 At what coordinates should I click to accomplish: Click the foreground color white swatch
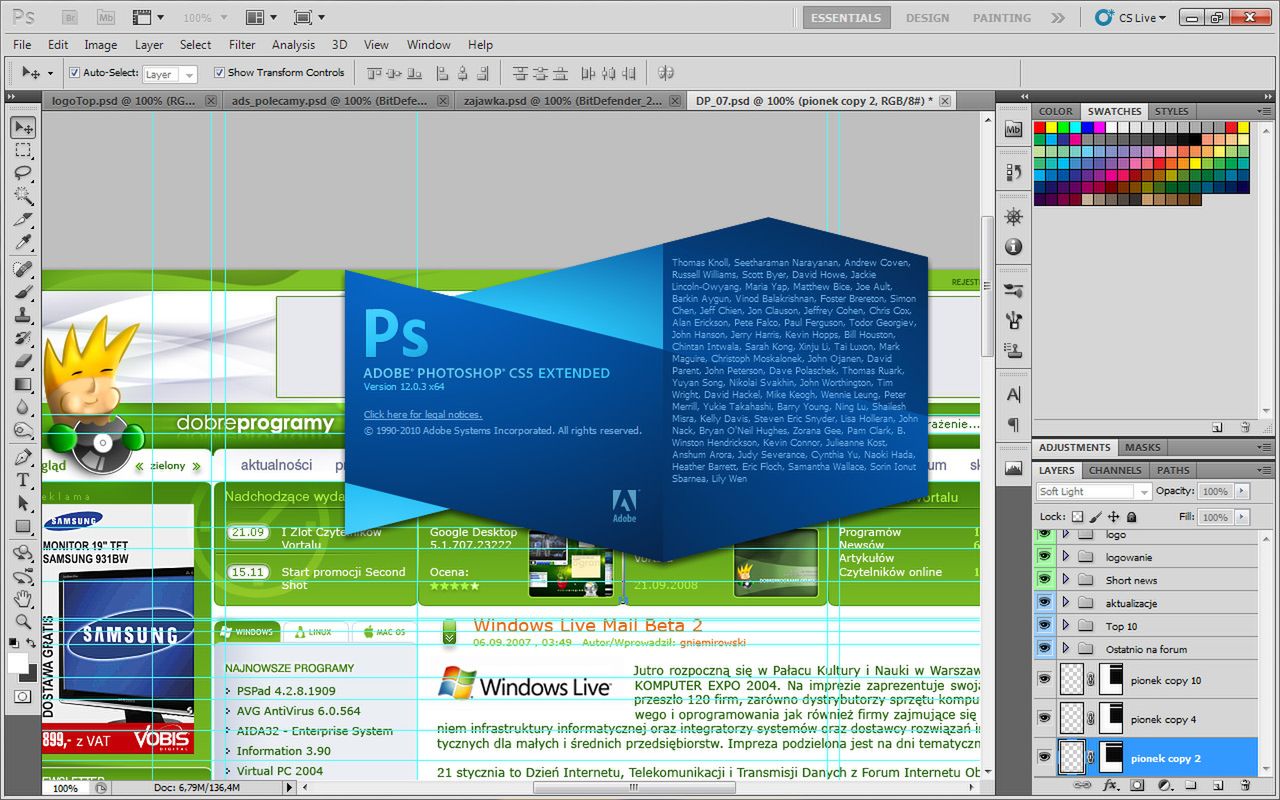tap(17, 661)
